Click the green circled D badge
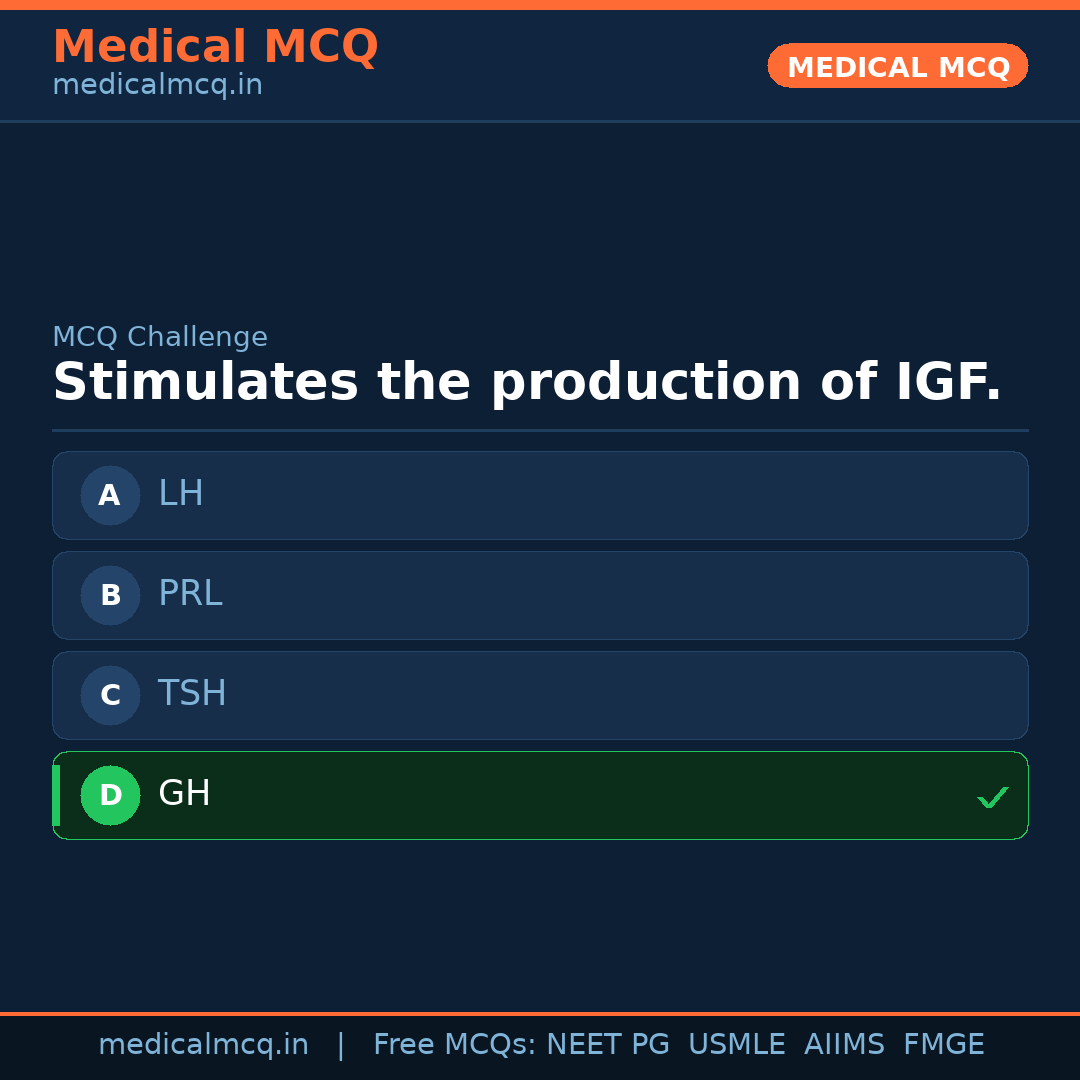The height and width of the screenshot is (1080, 1080). (110, 795)
